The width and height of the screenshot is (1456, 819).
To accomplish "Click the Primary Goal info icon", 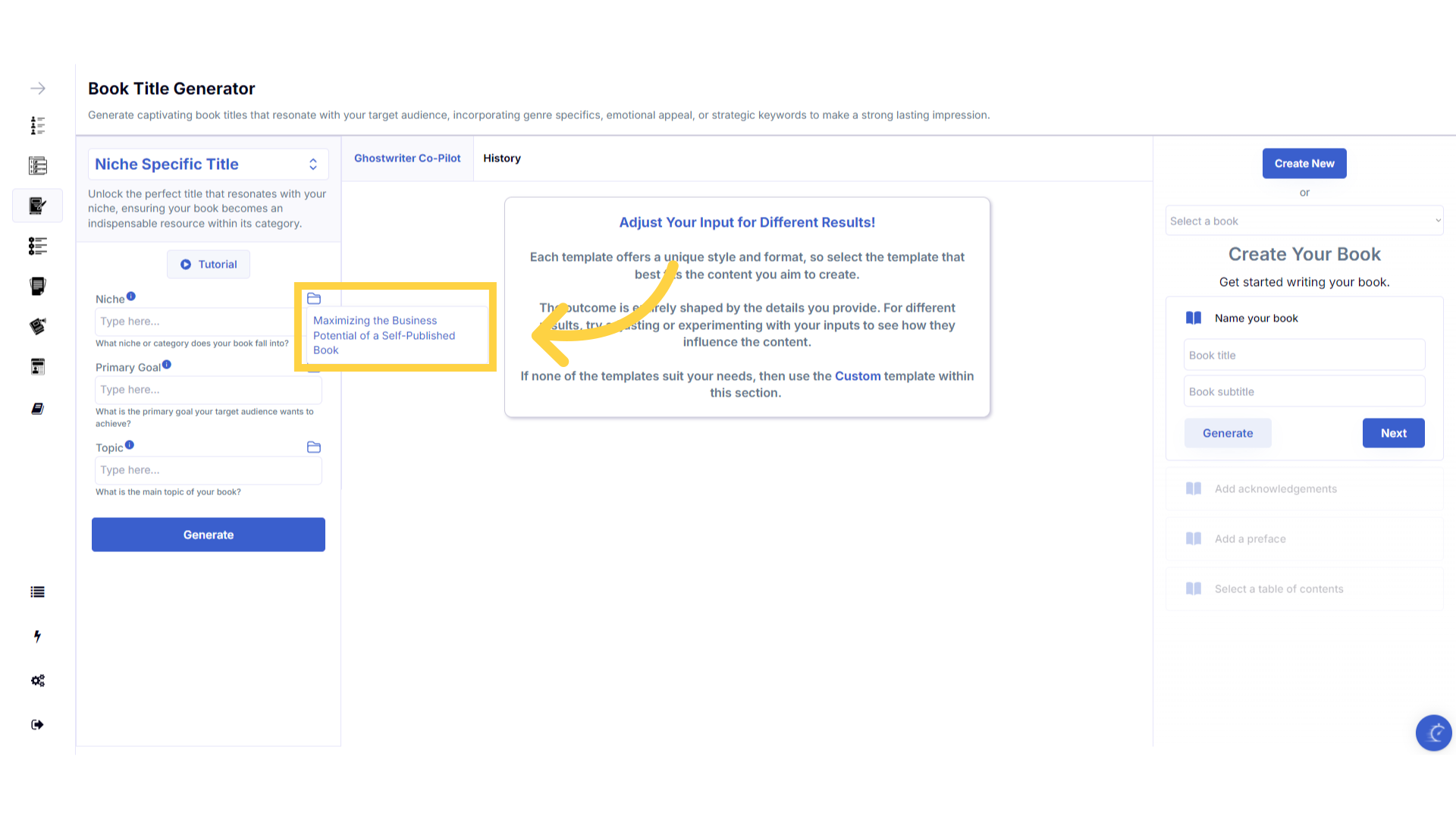I will (167, 365).
